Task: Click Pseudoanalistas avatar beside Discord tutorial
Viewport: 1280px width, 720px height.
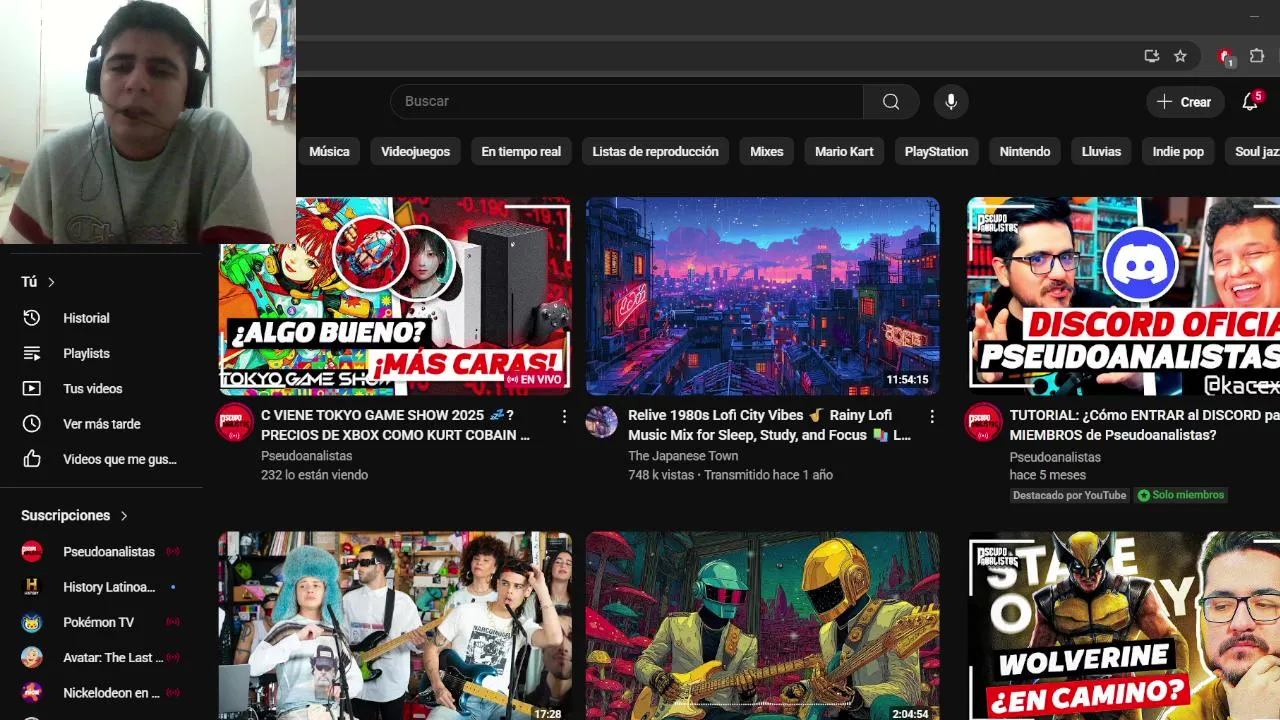Action: pyautogui.click(x=983, y=423)
